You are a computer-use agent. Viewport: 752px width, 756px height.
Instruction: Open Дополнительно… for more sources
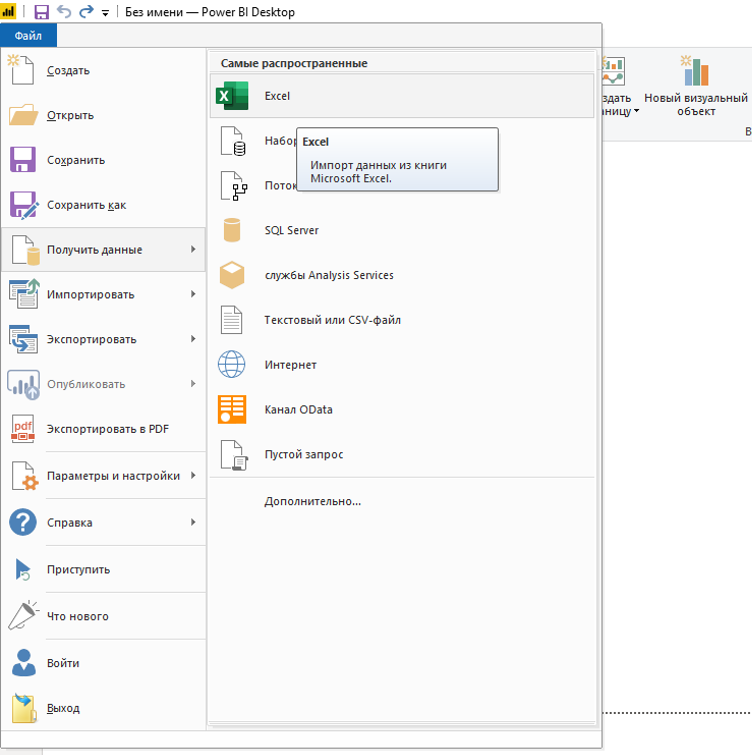point(312,501)
